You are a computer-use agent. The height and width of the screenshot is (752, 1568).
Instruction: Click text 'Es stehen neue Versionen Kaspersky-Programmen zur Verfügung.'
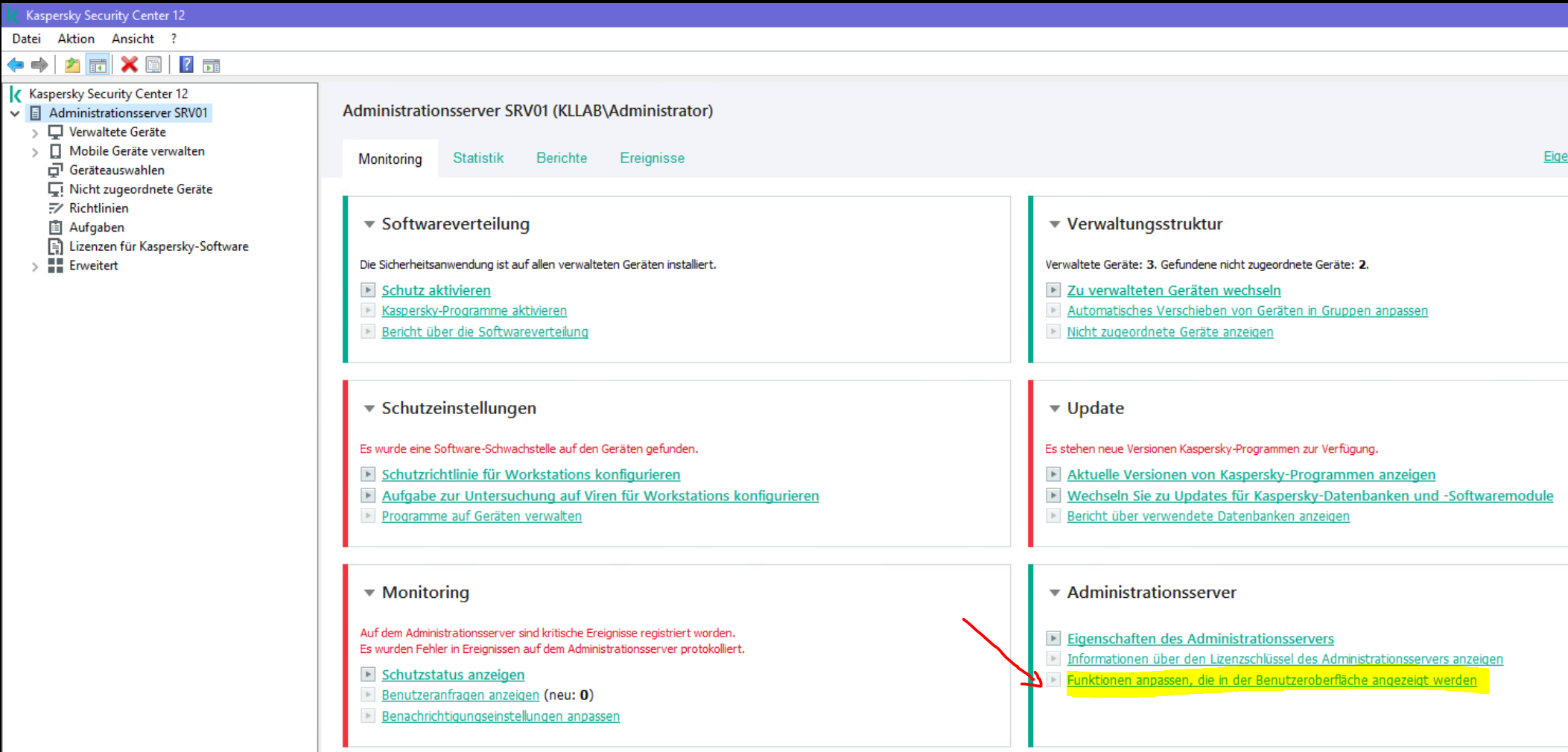1212,449
